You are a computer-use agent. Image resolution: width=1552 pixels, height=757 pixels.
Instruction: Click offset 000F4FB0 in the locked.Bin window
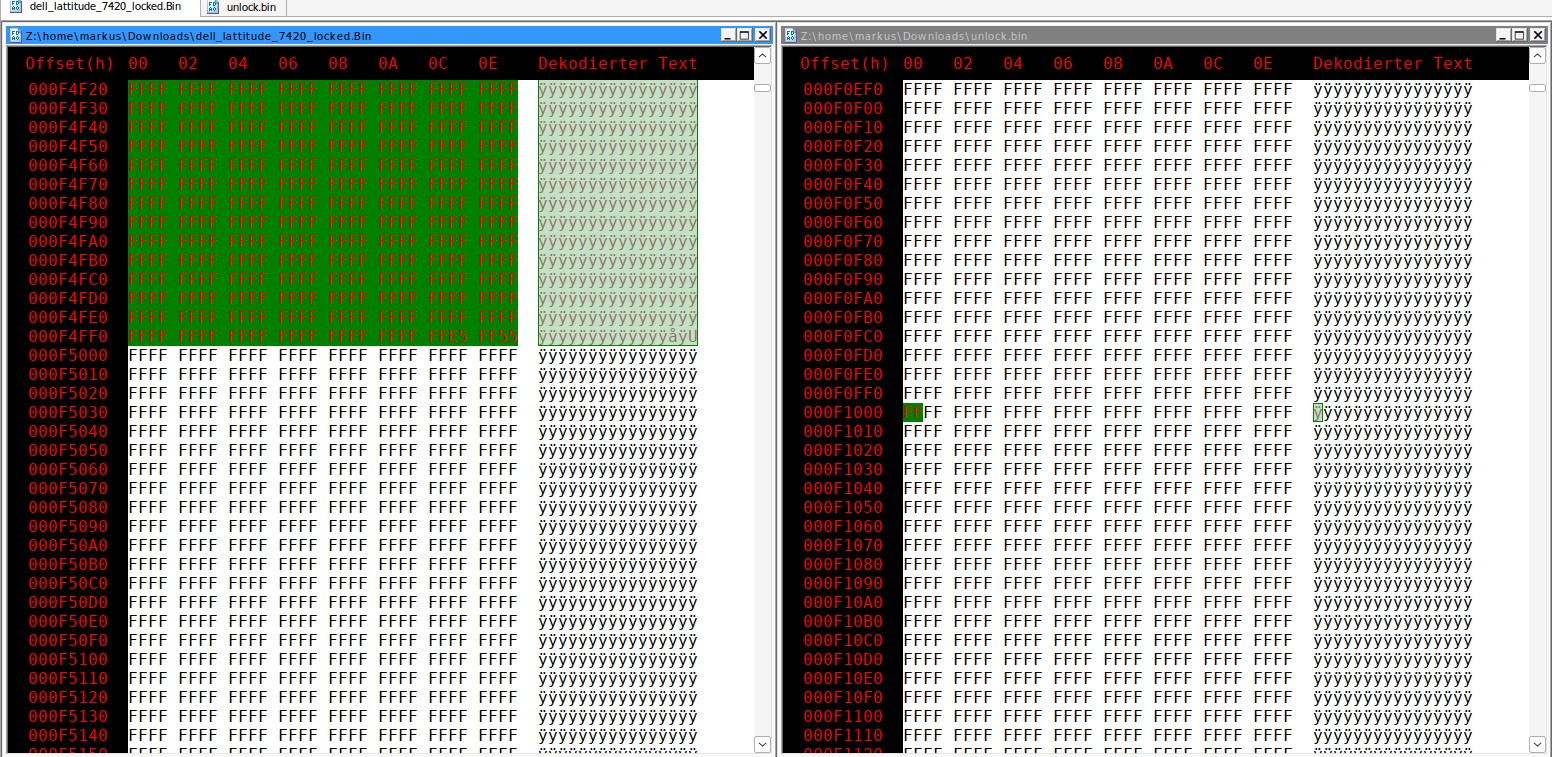click(68, 261)
